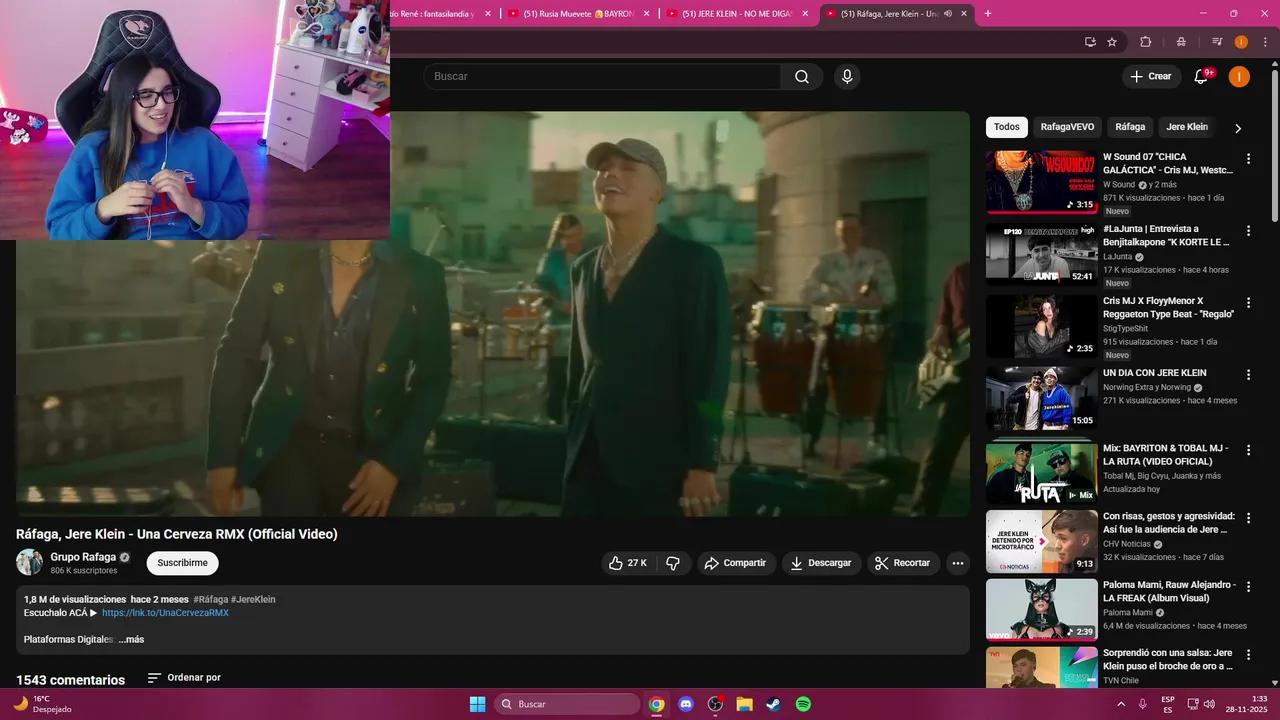1280x720 pixels.
Task: Open Steam from the taskbar
Action: click(x=774, y=704)
